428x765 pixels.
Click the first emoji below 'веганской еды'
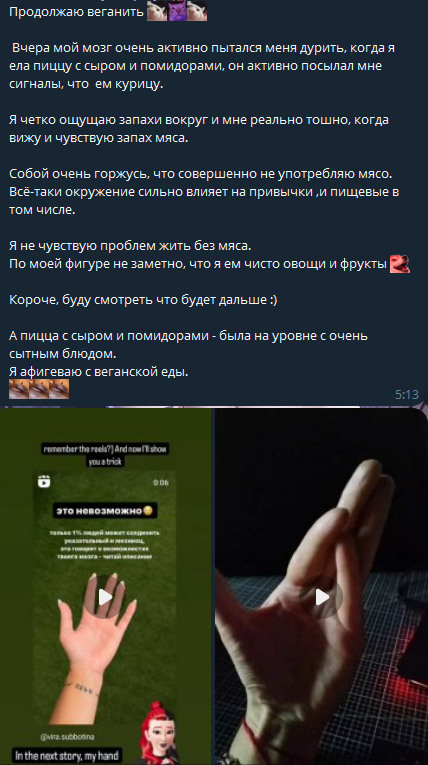pyautogui.click(x=19, y=389)
